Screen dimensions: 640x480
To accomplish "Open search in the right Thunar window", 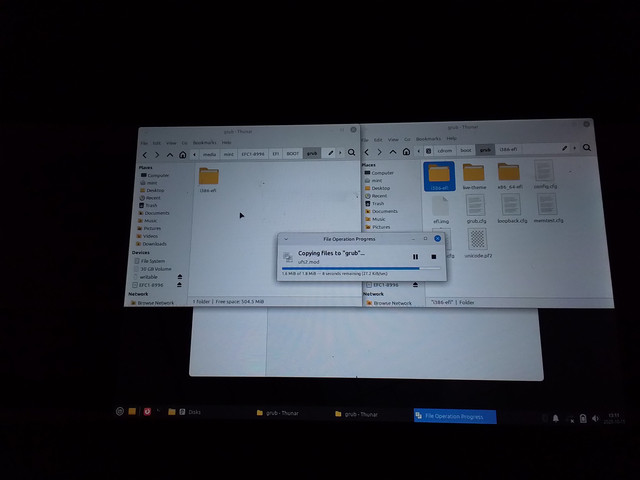I will point(587,147).
